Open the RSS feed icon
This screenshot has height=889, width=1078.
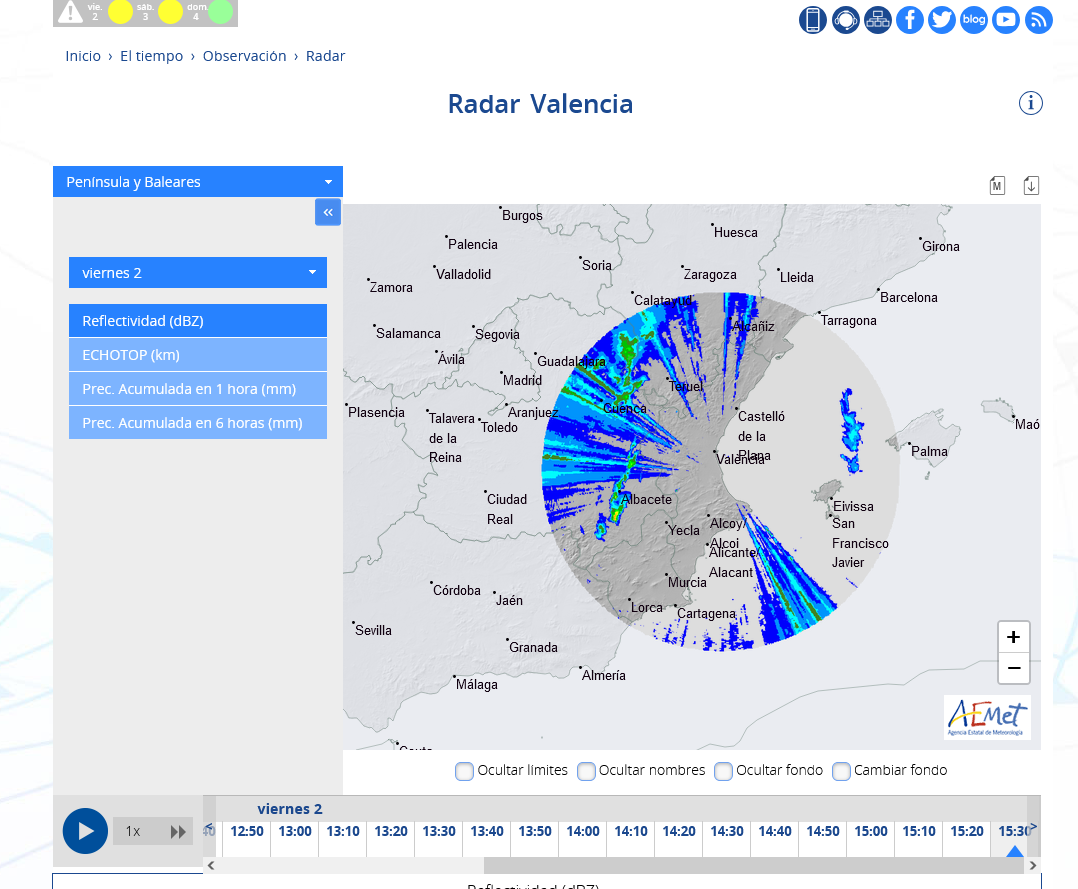click(1039, 20)
